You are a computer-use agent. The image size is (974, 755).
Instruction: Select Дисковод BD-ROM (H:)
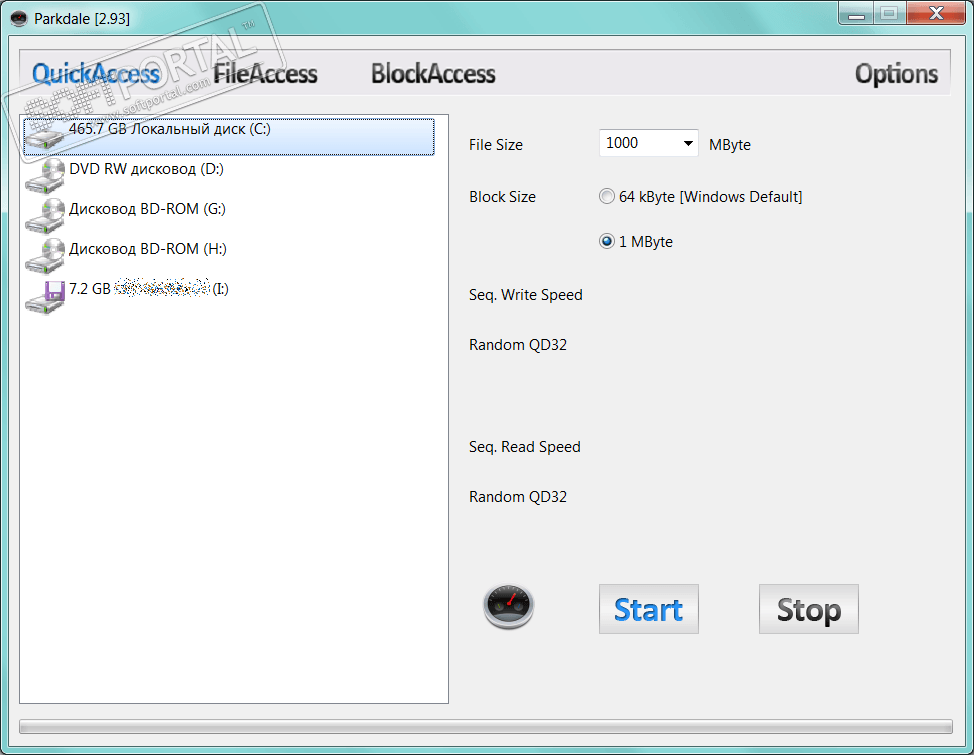pos(148,249)
